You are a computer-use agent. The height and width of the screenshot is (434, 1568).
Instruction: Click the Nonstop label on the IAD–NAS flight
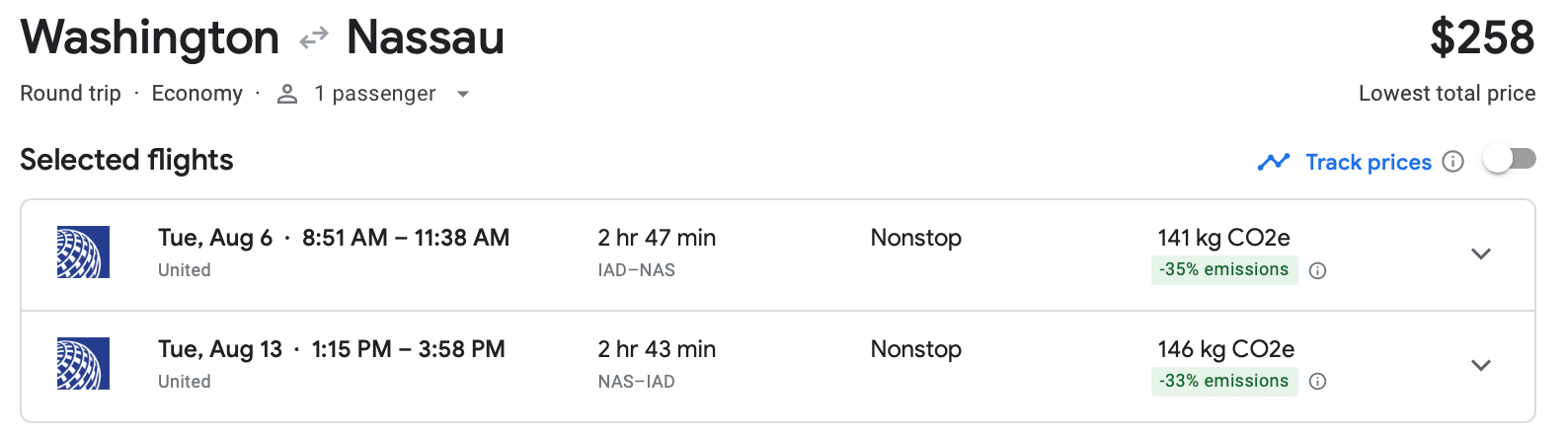916,238
